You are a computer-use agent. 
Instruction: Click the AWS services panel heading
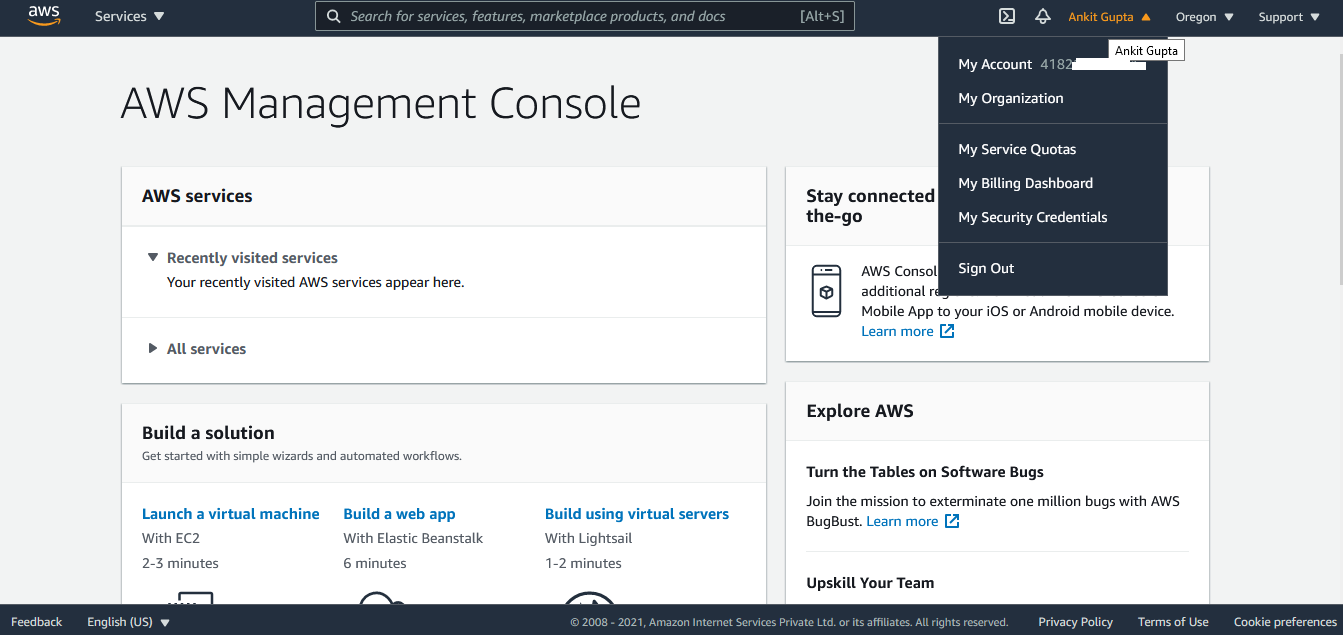(197, 196)
